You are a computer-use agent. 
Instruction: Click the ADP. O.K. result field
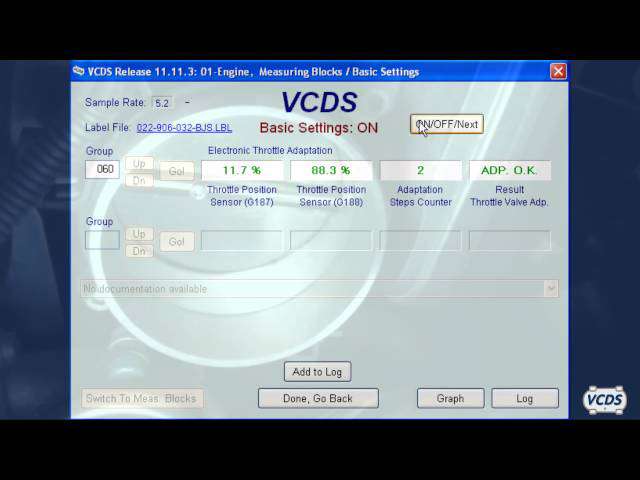pyautogui.click(x=509, y=171)
